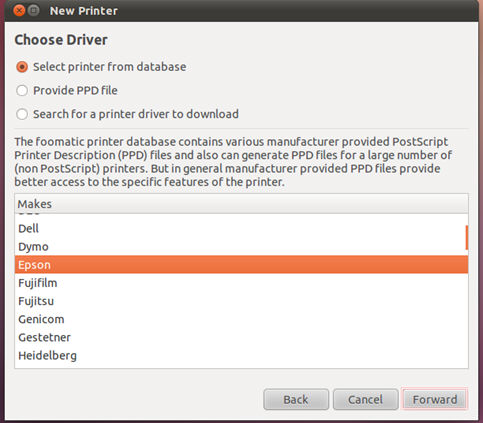Choose the highlighted Epson entry
483x423 pixels.
click(241, 265)
